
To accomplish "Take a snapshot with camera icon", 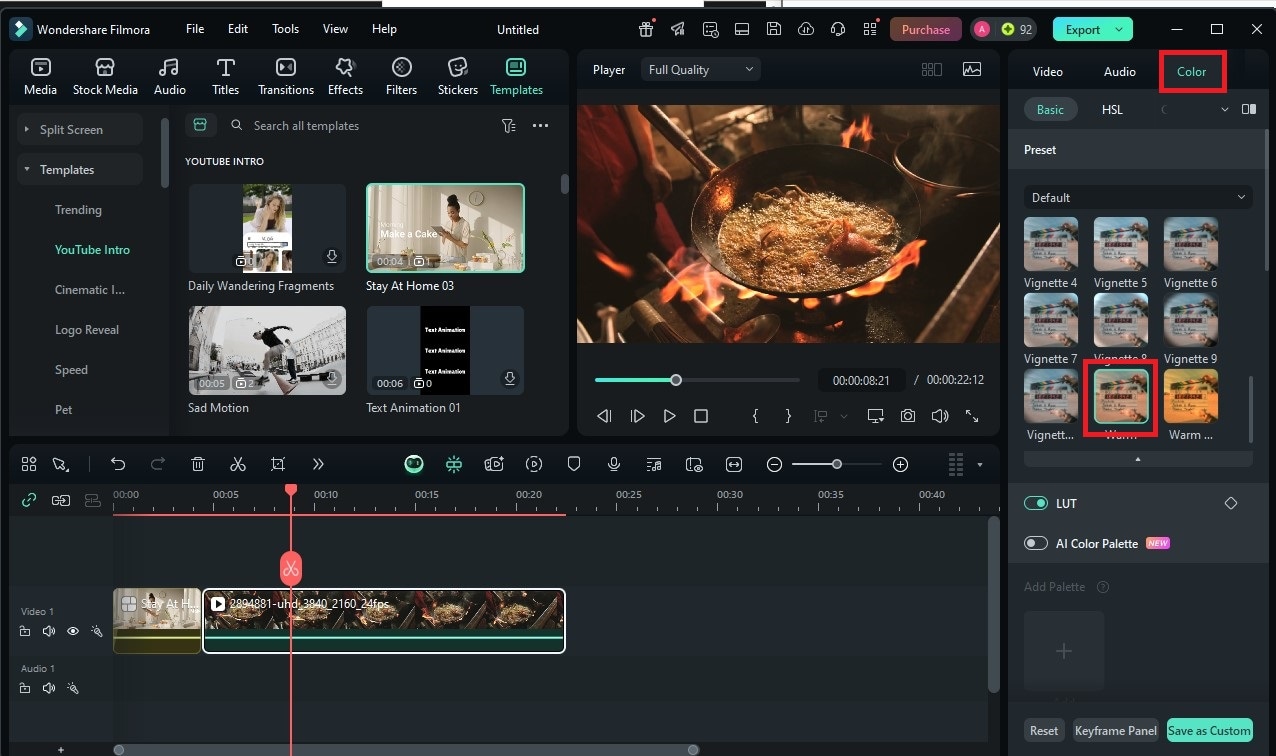I will pyautogui.click(x=907, y=416).
